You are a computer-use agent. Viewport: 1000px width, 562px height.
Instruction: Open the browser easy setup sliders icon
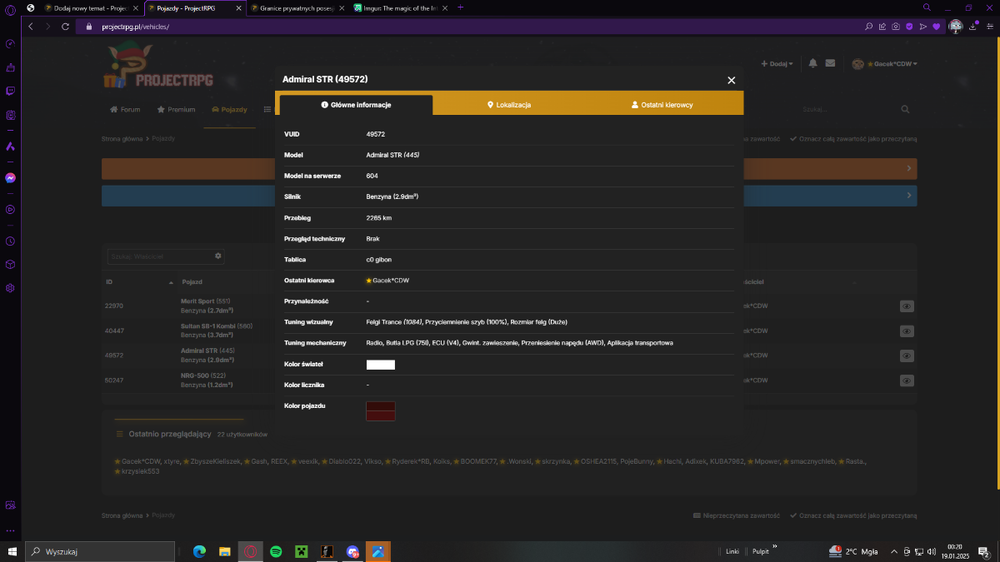tap(990, 27)
